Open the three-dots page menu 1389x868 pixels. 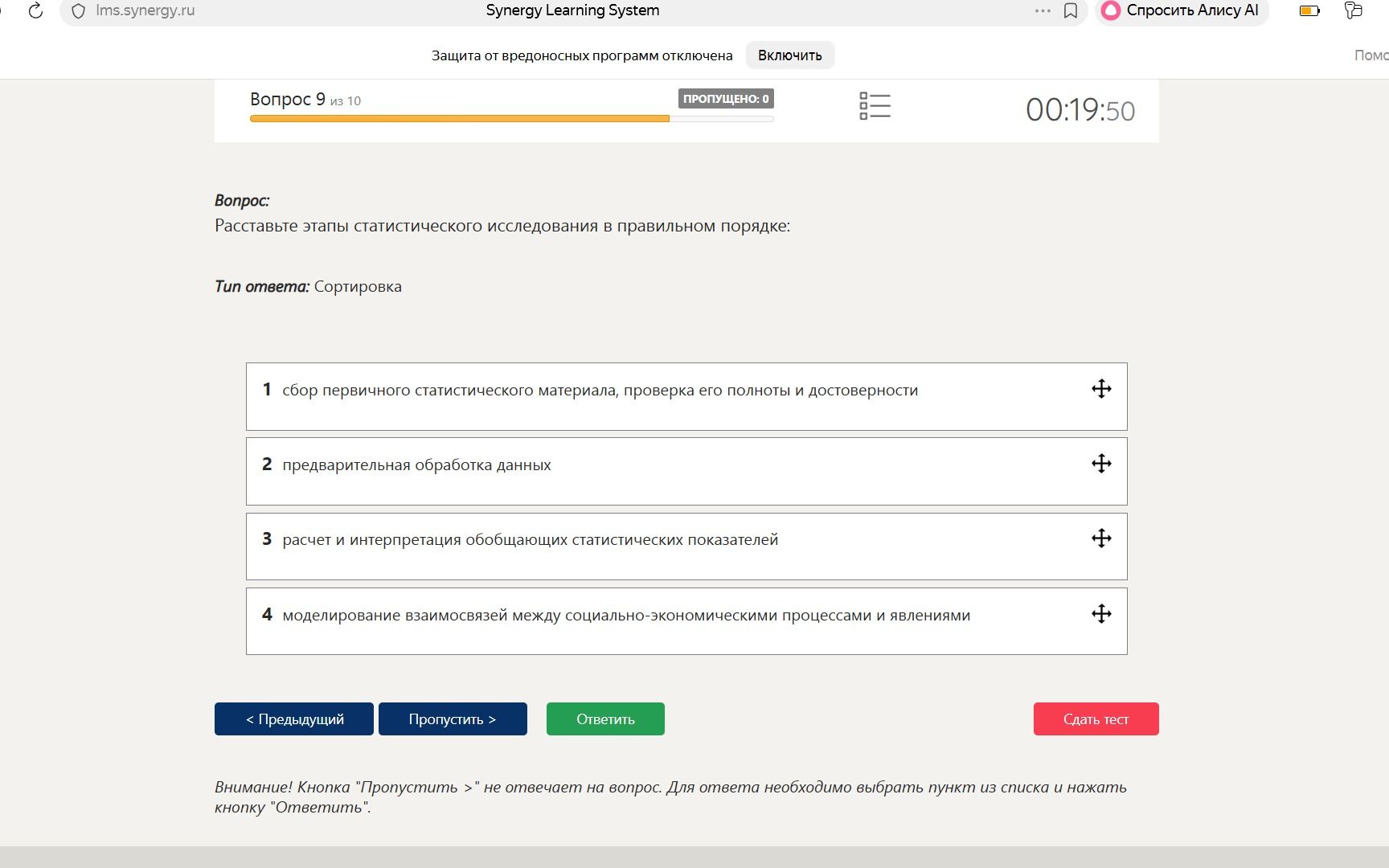1043,11
